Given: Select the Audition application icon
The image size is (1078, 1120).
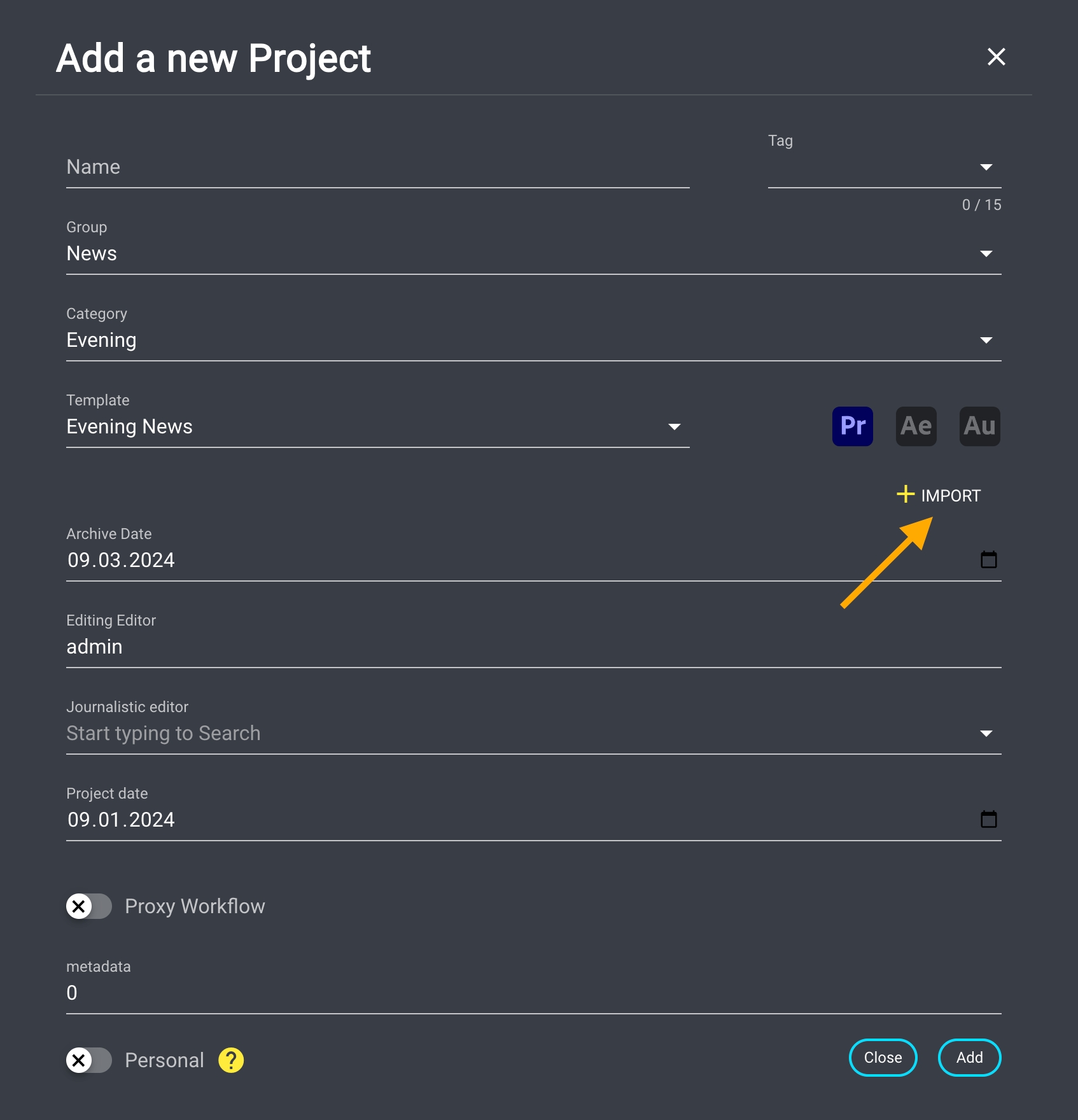Looking at the screenshot, I should (979, 426).
